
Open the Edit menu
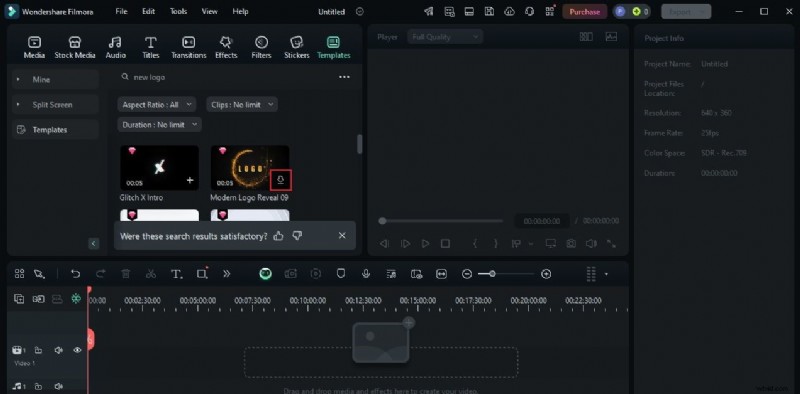[148, 11]
